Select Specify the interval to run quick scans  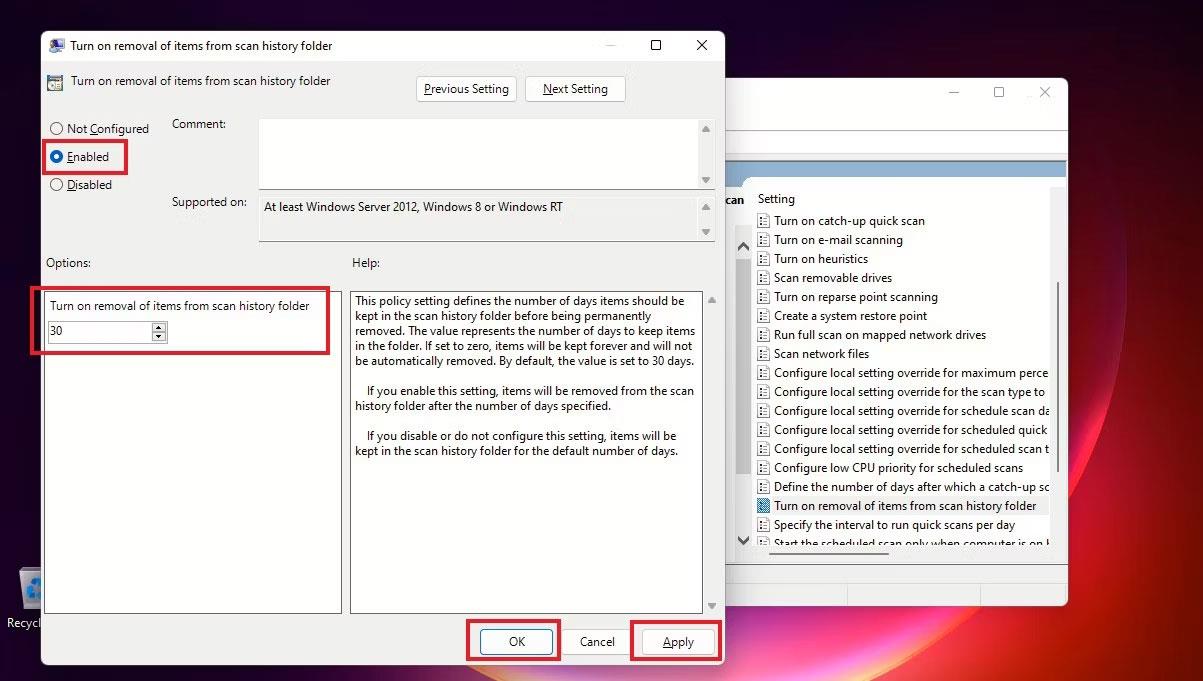pos(895,525)
